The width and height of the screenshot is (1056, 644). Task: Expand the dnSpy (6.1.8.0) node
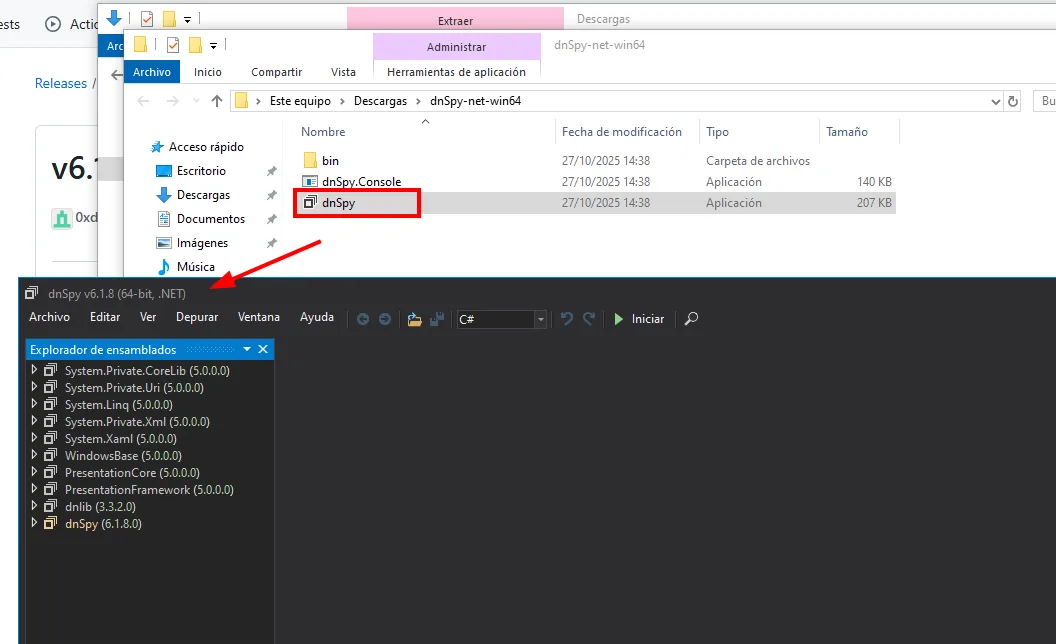(x=34, y=523)
